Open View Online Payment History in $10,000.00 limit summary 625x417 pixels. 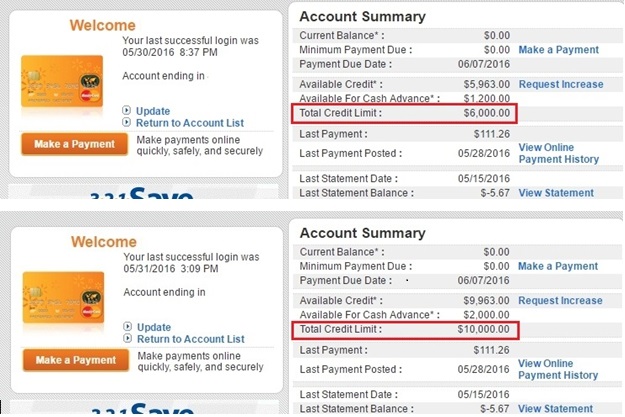[x=558, y=370]
